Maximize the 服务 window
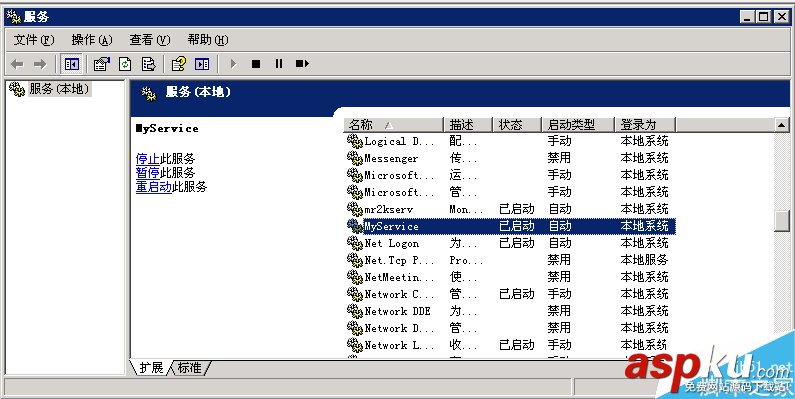This screenshot has width=795, height=399. pos(764,17)
